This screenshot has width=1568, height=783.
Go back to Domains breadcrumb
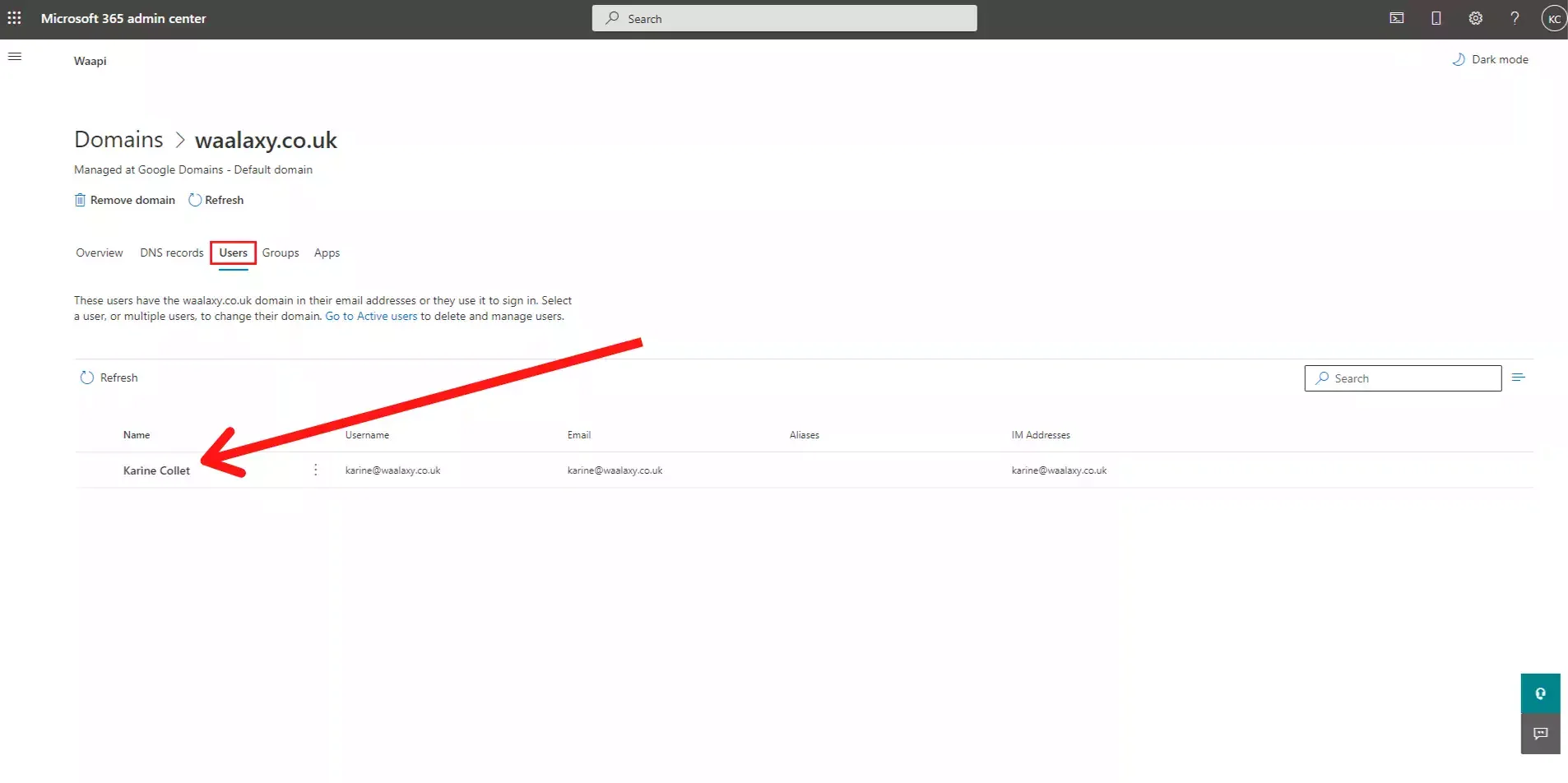coord(118,140)
